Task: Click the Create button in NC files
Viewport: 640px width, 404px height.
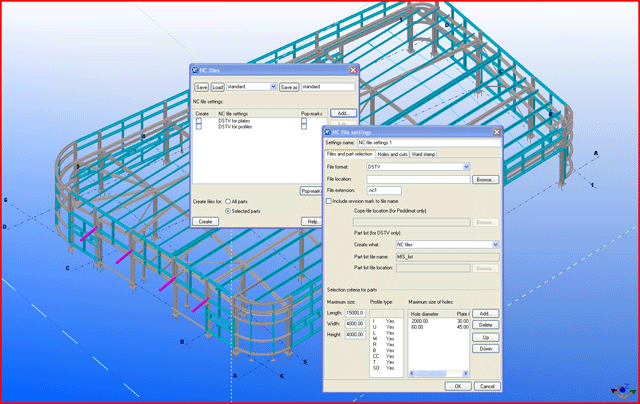Action: [205, 222]
